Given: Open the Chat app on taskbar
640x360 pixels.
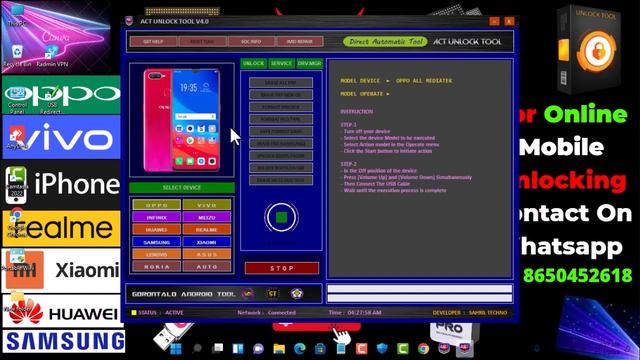Looking at the screenshot, I should click(x=258, y=349).
